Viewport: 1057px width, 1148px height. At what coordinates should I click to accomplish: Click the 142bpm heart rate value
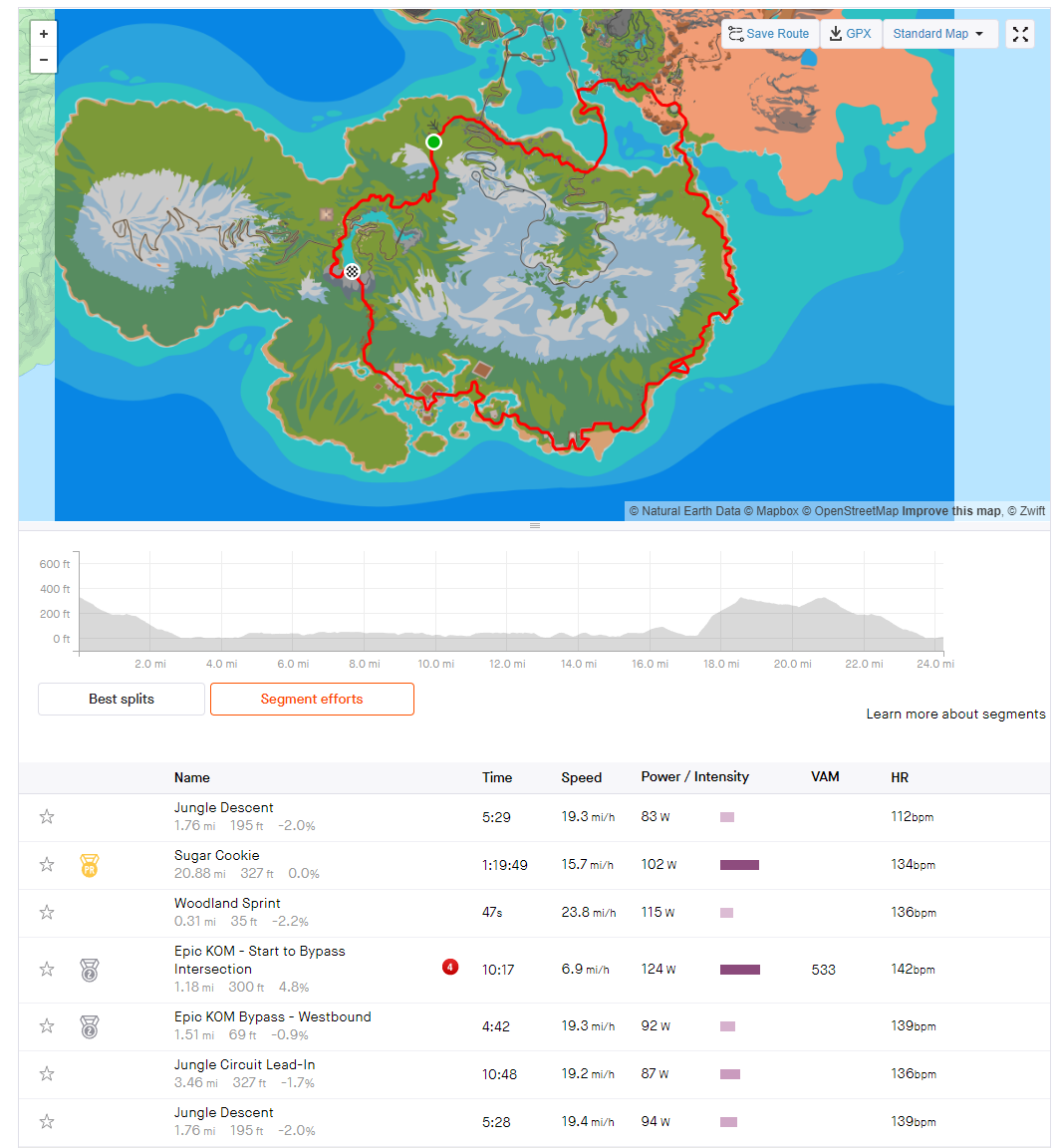[x=913, y=970]
